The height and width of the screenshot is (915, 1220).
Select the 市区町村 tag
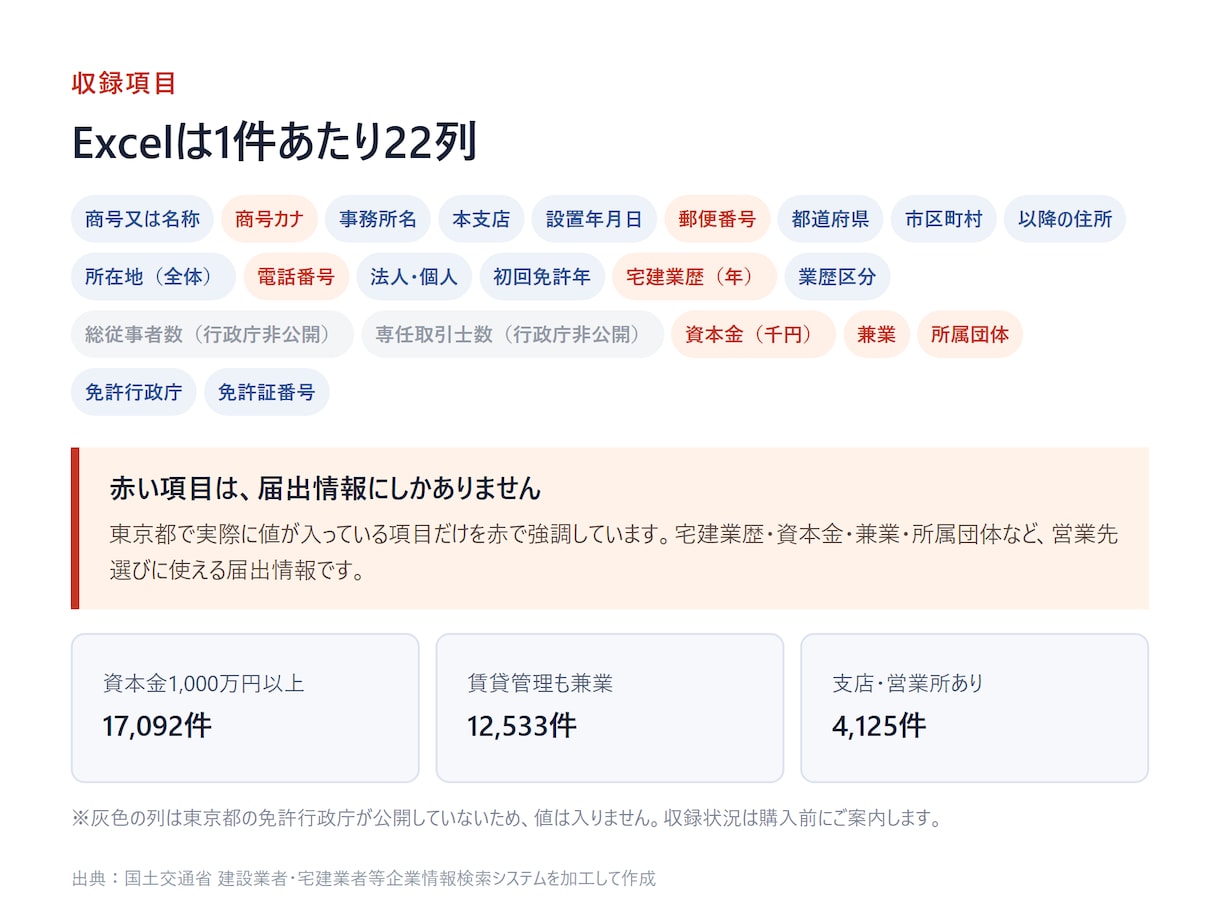click(943, 219)
